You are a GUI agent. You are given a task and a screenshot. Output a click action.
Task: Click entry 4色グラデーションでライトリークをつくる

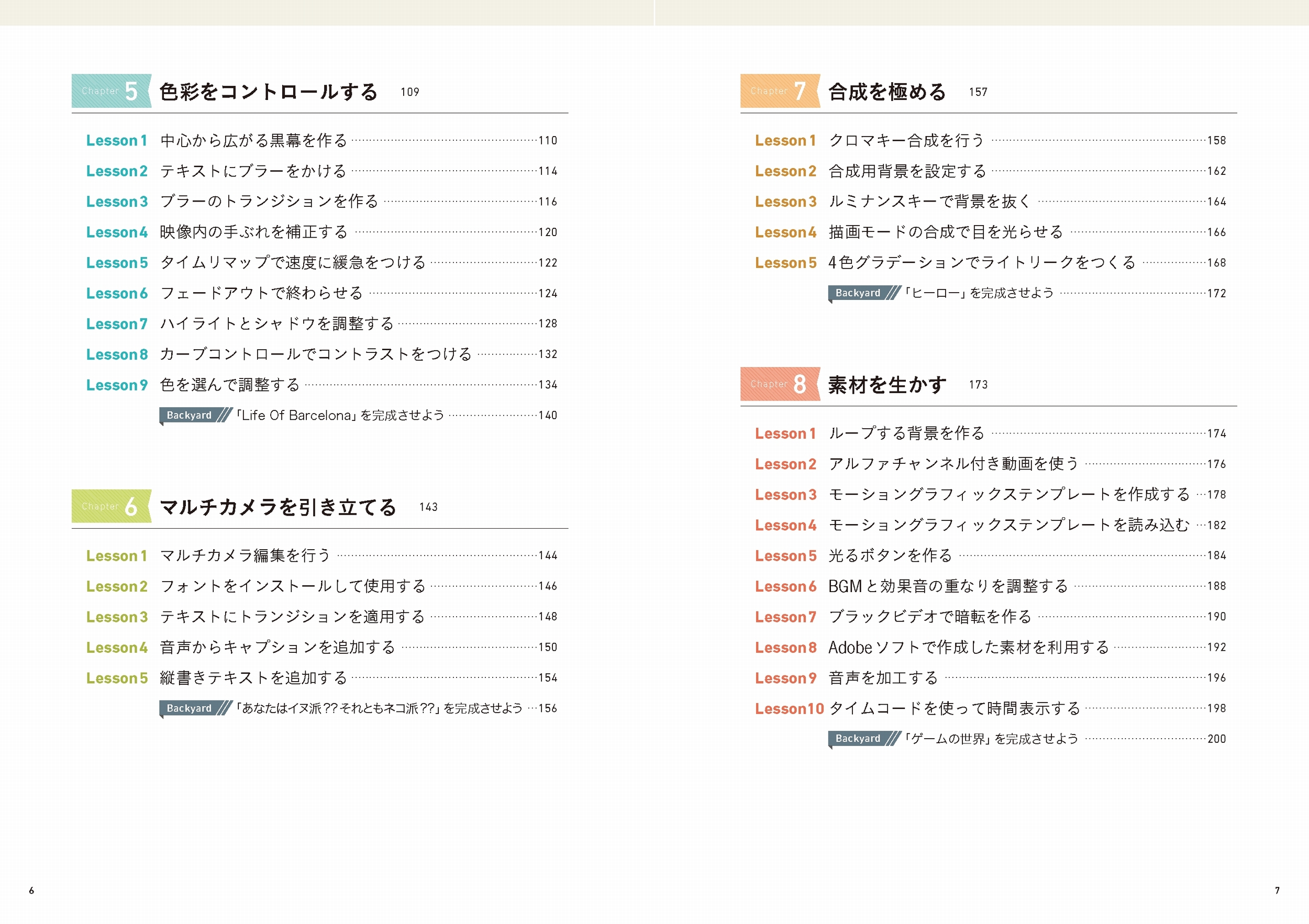[982, 262]
